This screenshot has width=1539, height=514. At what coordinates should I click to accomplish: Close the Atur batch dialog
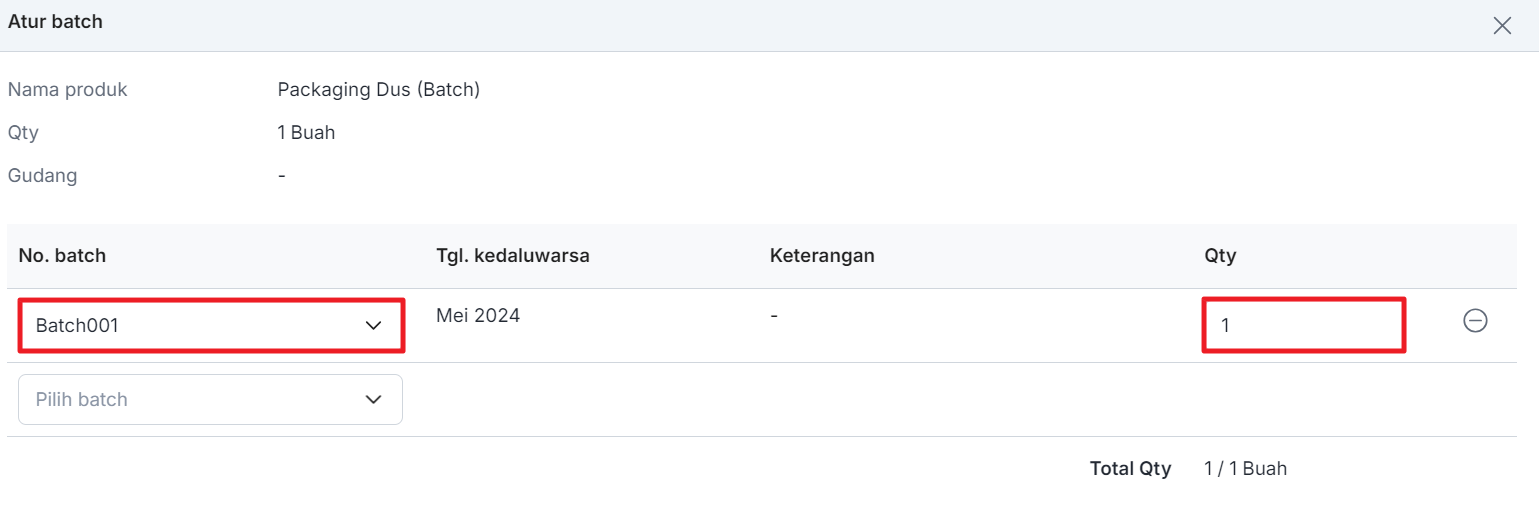point(1502,26)
